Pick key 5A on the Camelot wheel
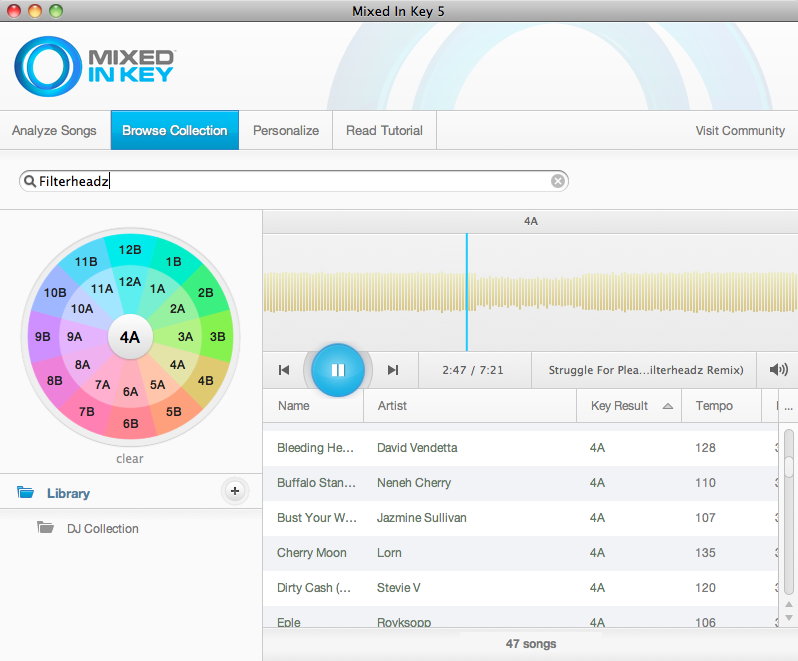This screenshot has height=661, width=798. (x=157, y=385)
